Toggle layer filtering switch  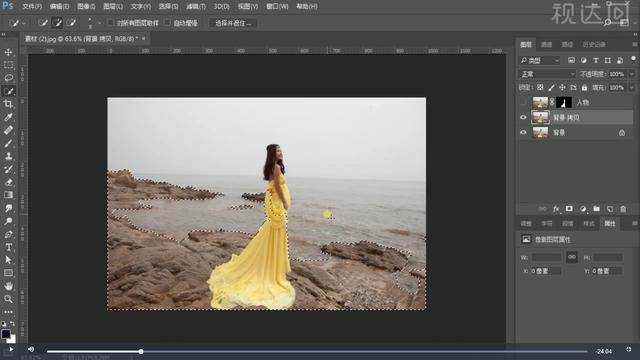pyautogui.click(x=633, y=60)
